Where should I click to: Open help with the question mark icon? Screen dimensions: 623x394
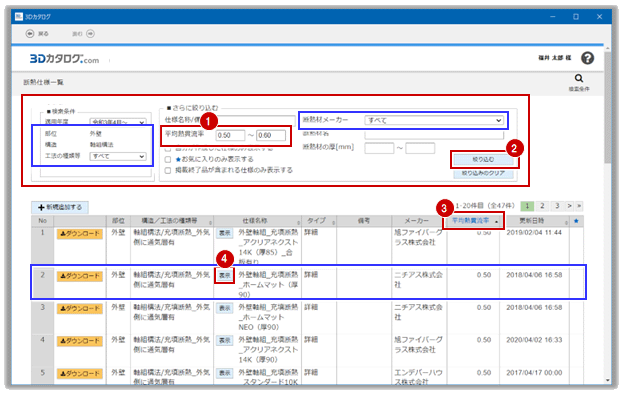(587, 58)
